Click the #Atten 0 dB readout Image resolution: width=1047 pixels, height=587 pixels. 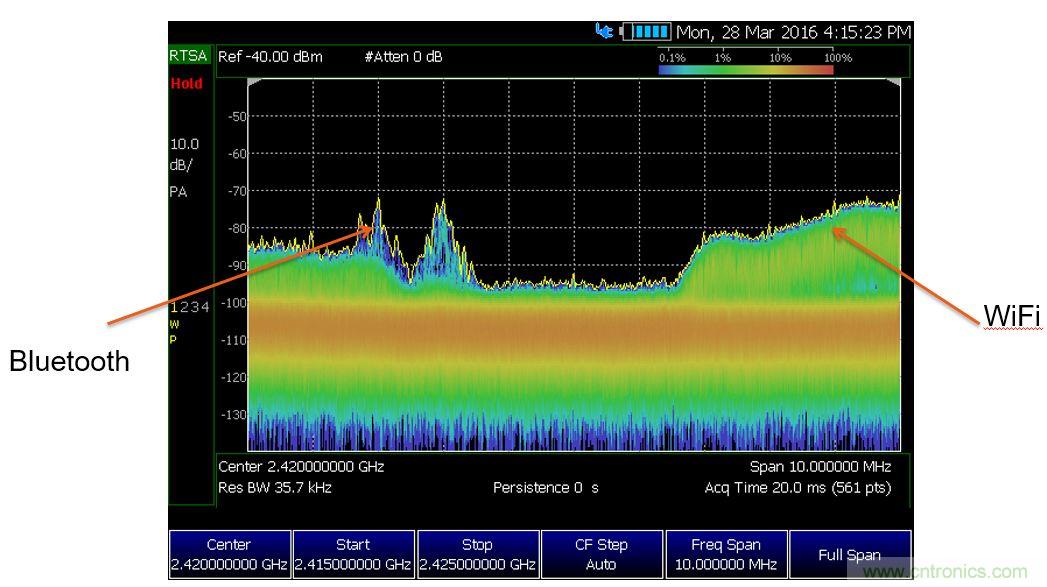coord(404,57)
